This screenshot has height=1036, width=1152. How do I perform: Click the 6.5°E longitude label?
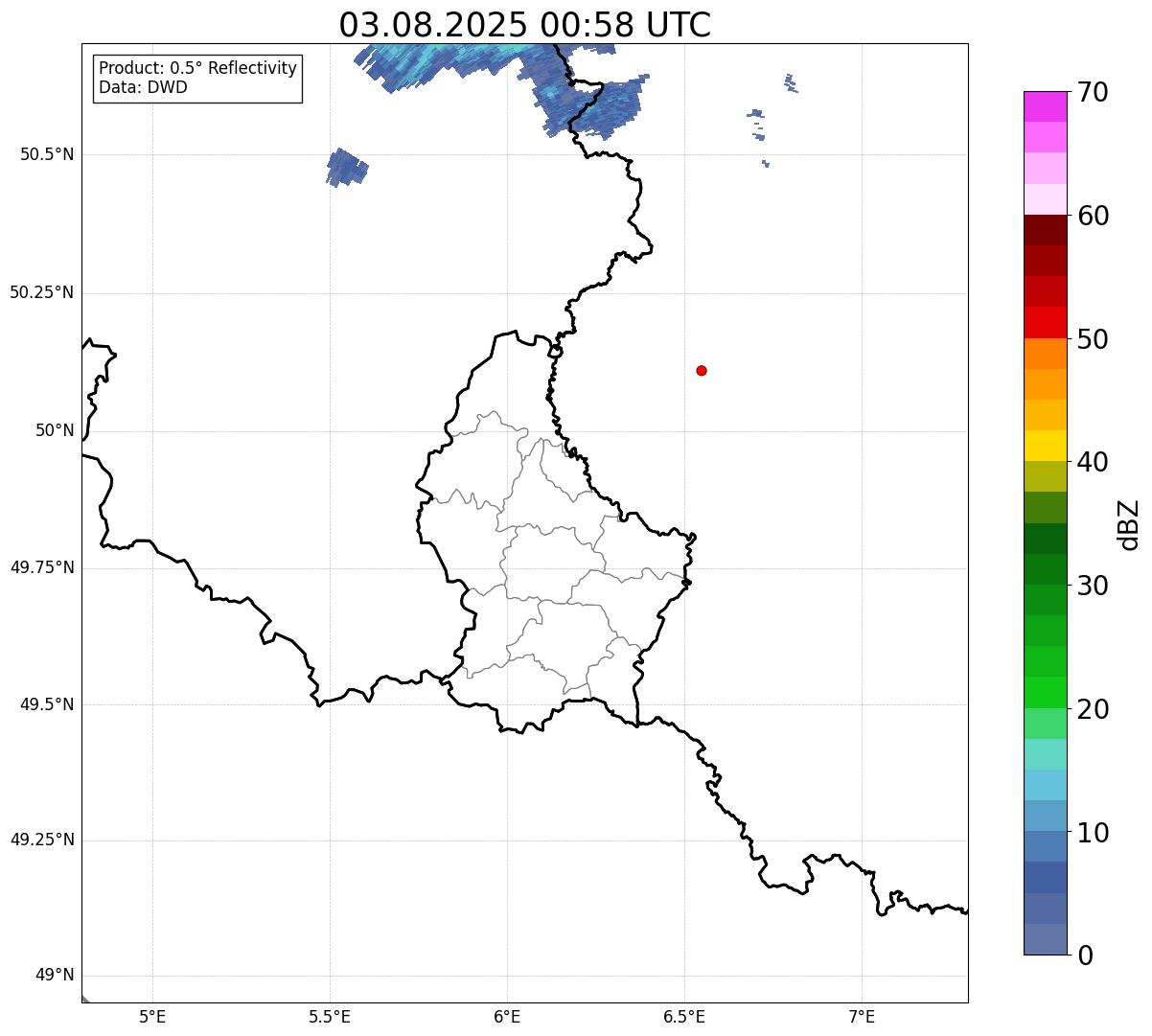coord(684,1016)
